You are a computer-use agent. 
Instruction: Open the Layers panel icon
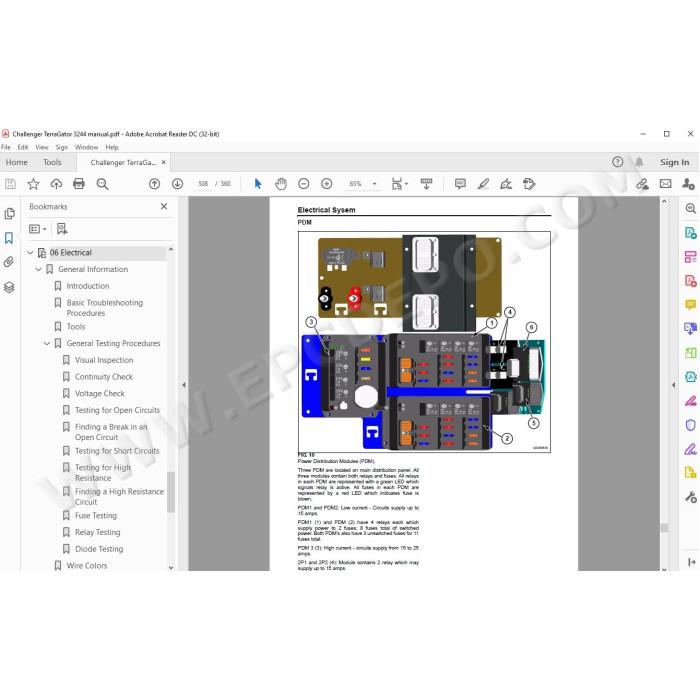(x=9, y=287)
